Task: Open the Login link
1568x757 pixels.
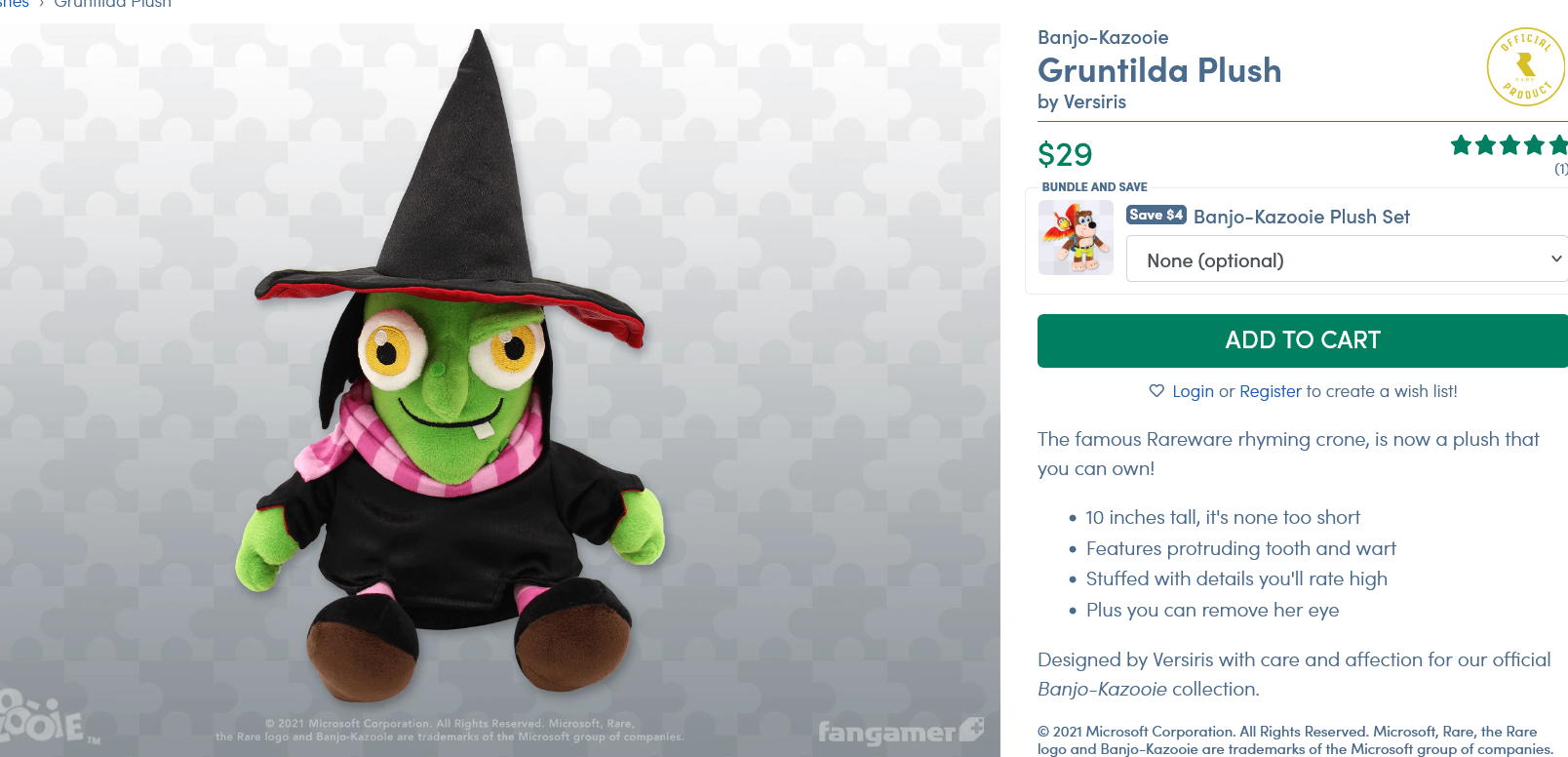Action: pos(1193,391)
